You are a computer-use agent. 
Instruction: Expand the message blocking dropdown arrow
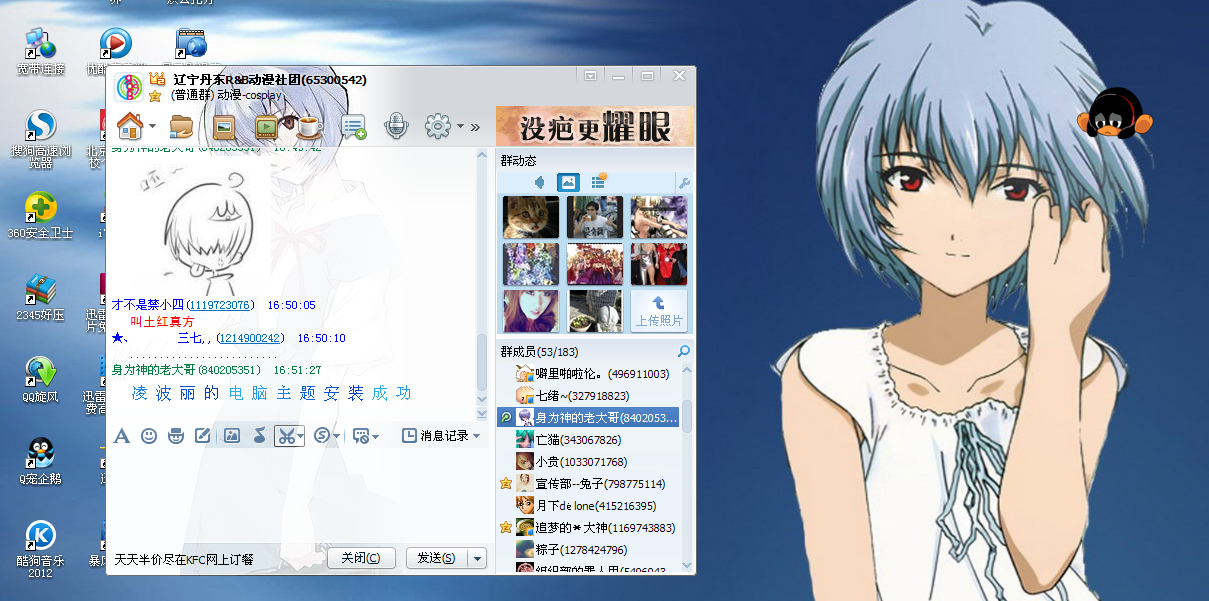(376, 436)
